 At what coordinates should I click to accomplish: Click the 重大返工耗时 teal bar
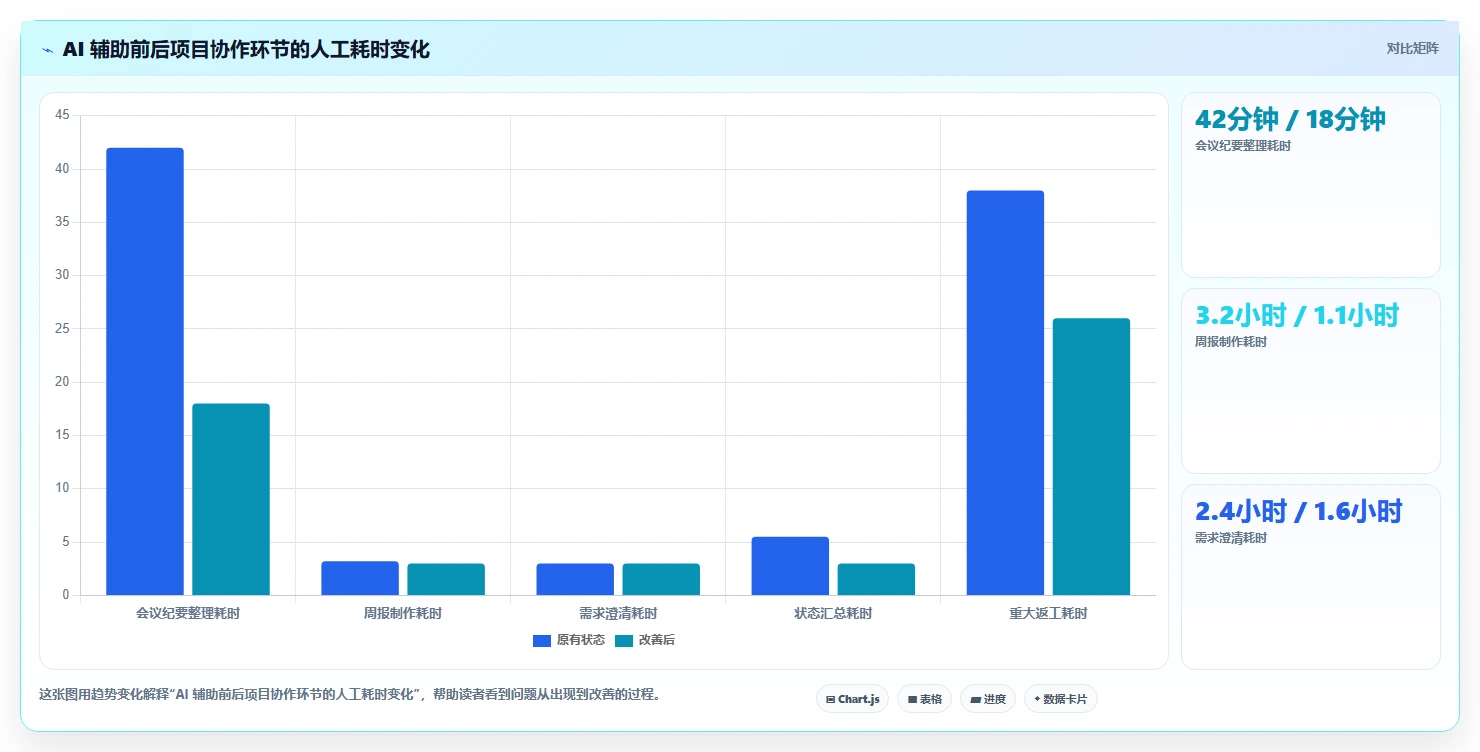(x=1091, y=457)
